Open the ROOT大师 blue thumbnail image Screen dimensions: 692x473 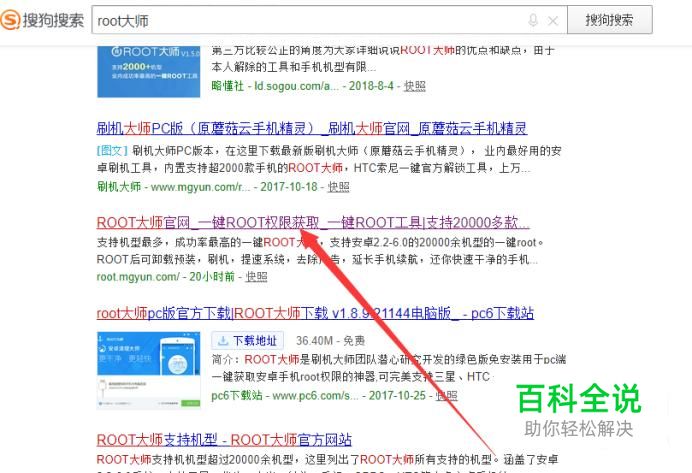coord(149,71)
